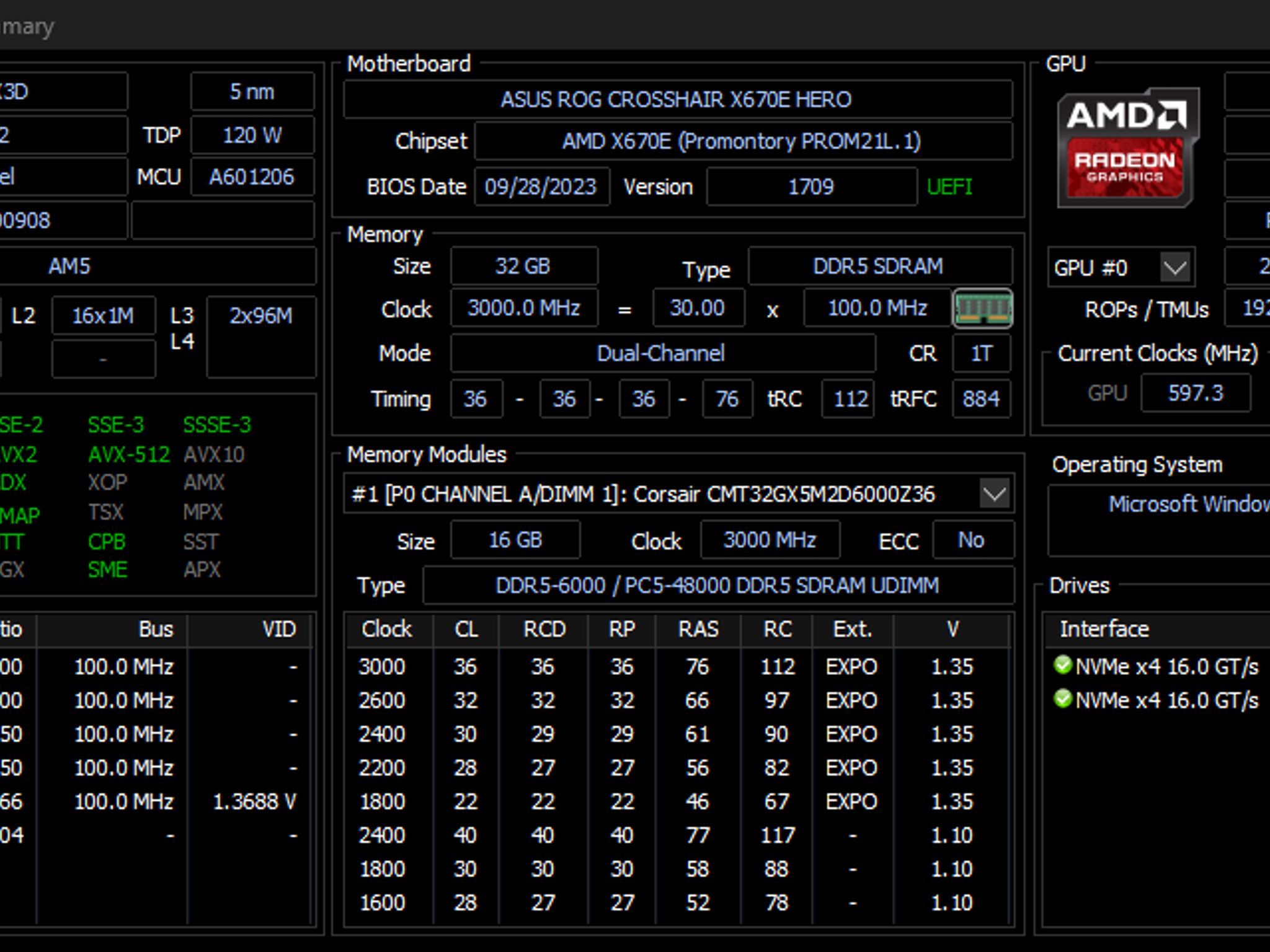Viewport: 1270px width, 952px height.
Task: Click module size 16 GB field
Action: click(x=515, y=540)
